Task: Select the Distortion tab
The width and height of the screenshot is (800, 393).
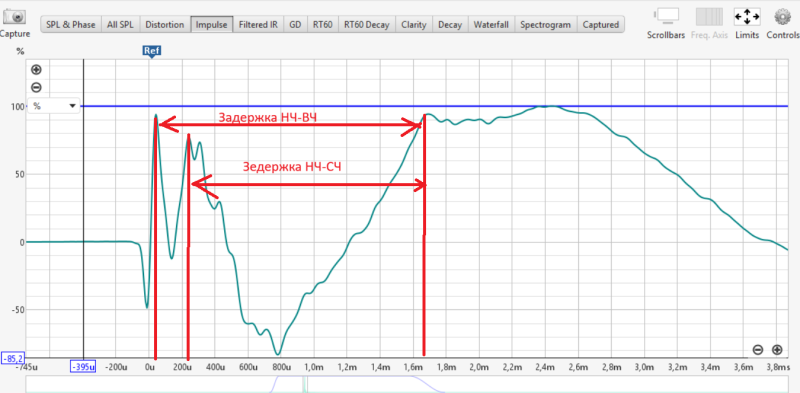Action: 164,24
